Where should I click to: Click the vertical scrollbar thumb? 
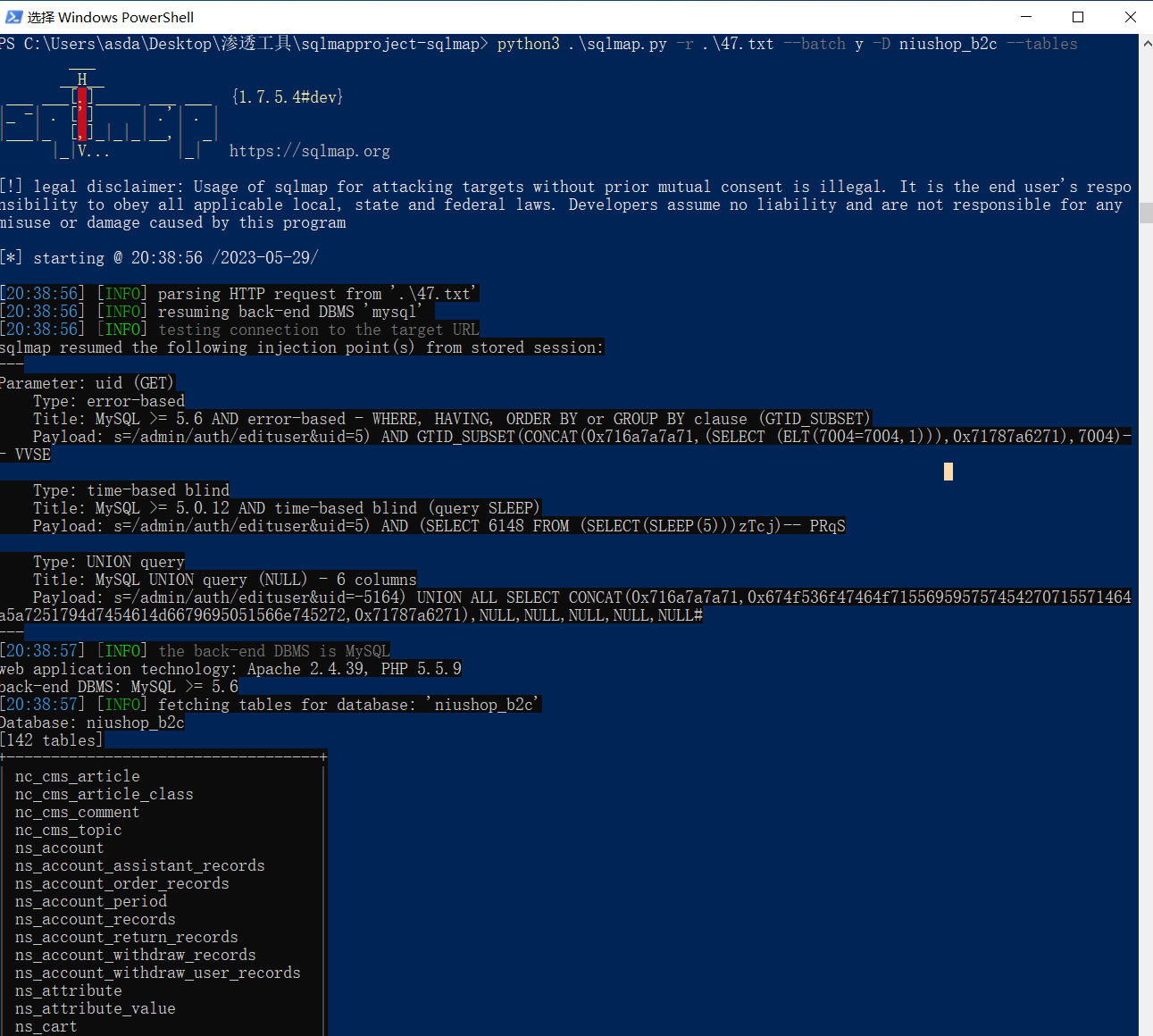(x=1146, y=213)
